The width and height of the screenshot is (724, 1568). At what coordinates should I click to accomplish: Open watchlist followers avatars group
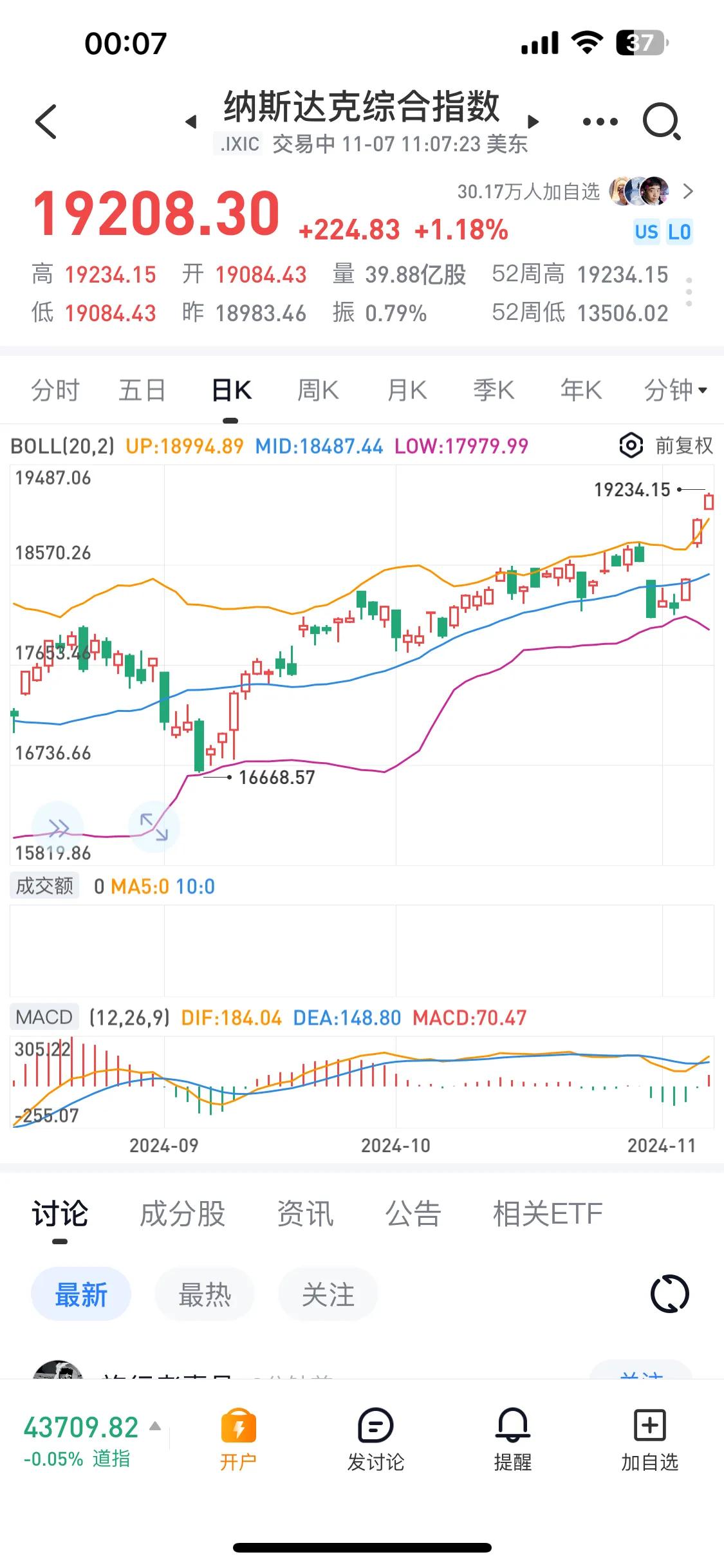(640, 191)
